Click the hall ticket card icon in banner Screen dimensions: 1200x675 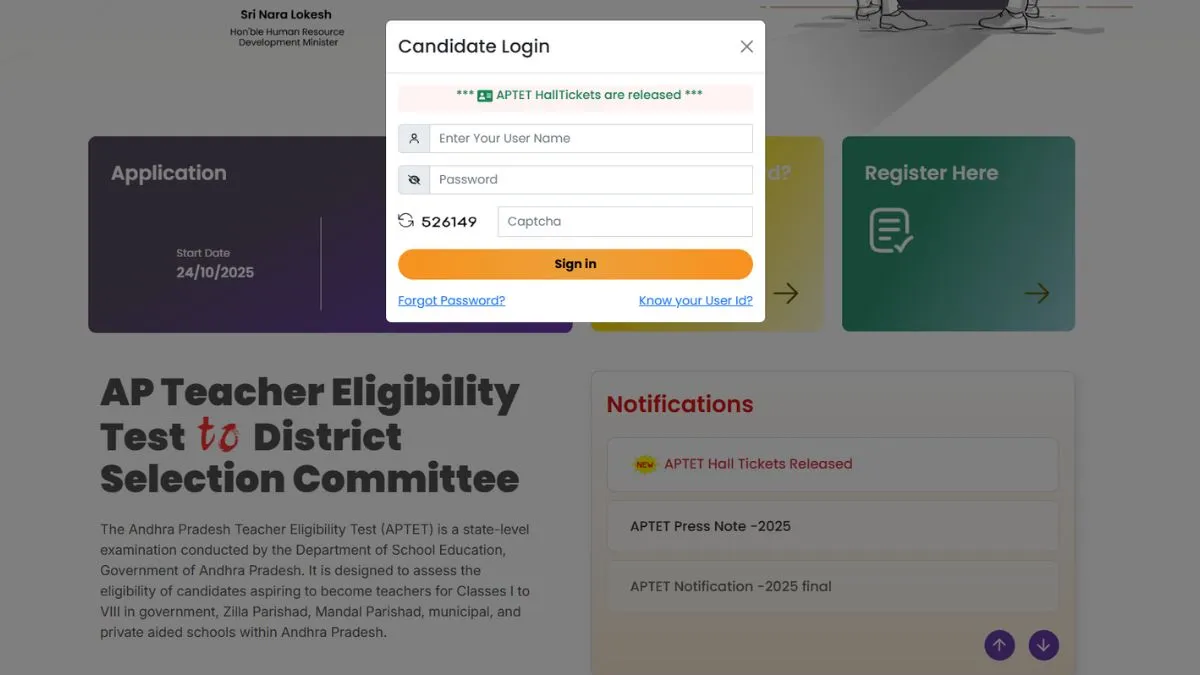pos(484,97)
